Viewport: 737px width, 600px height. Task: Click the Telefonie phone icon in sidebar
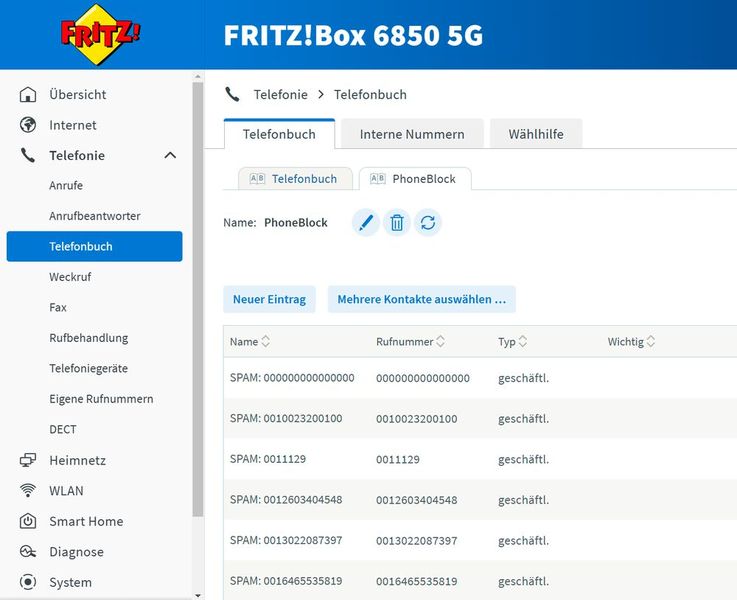[28, 156]
